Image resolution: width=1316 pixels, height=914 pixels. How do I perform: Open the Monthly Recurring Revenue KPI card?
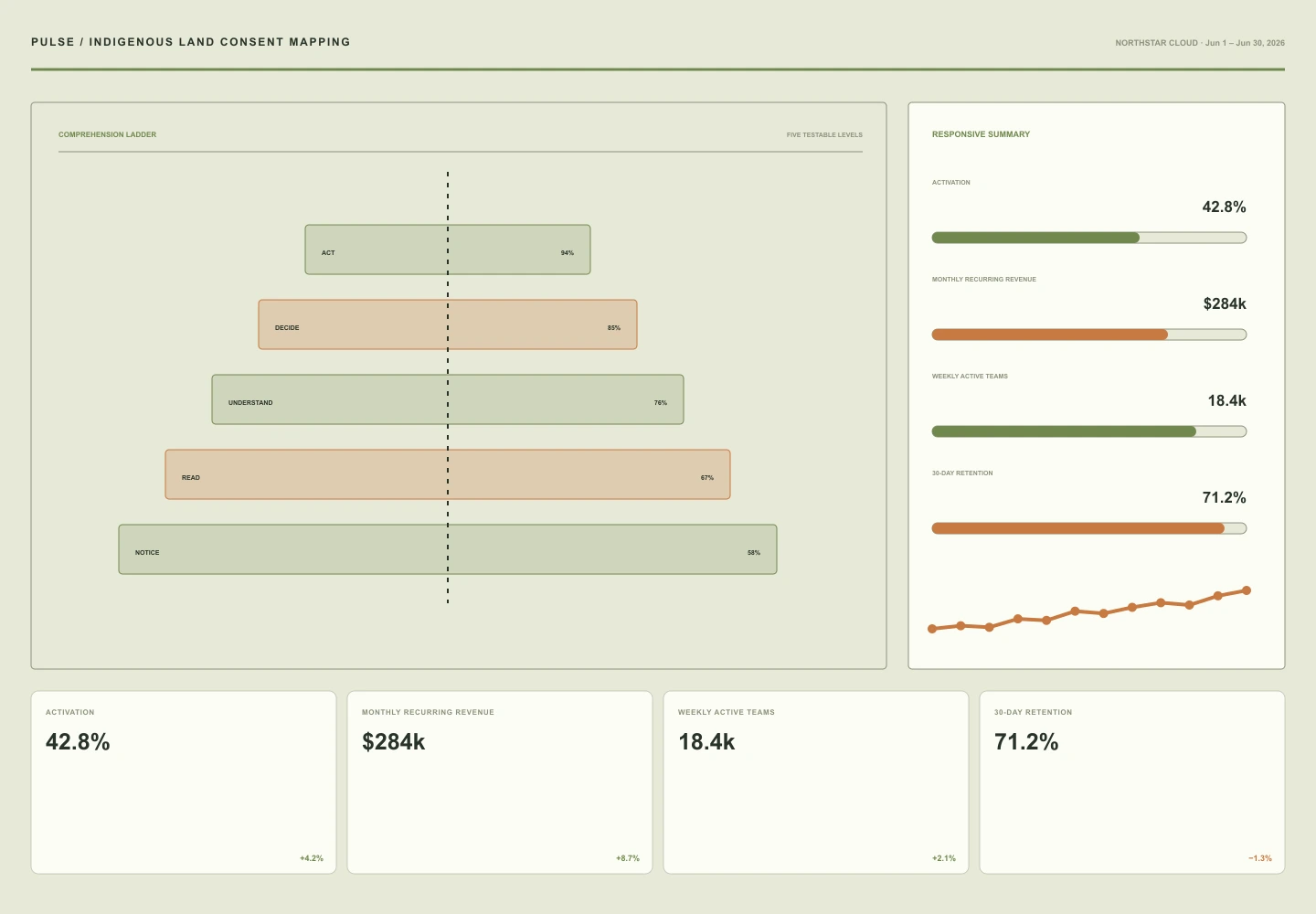[x=500, y=782]
